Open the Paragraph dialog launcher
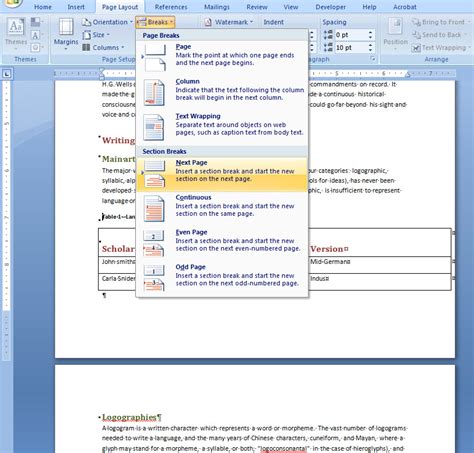Screen dimensions: 474x453 click(x=373, y=59)
